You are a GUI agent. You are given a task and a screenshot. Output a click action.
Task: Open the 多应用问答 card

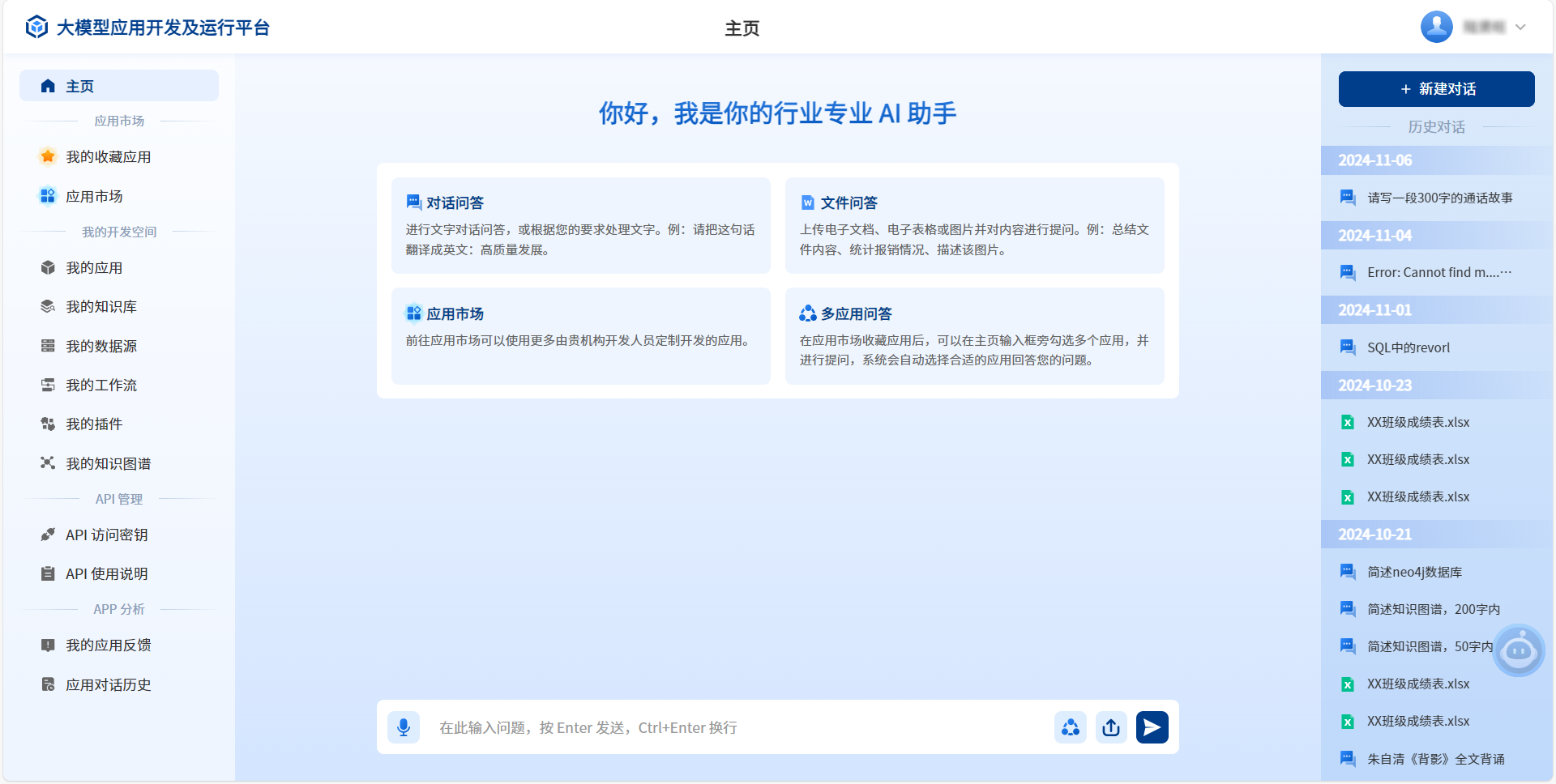coord(974,336)
